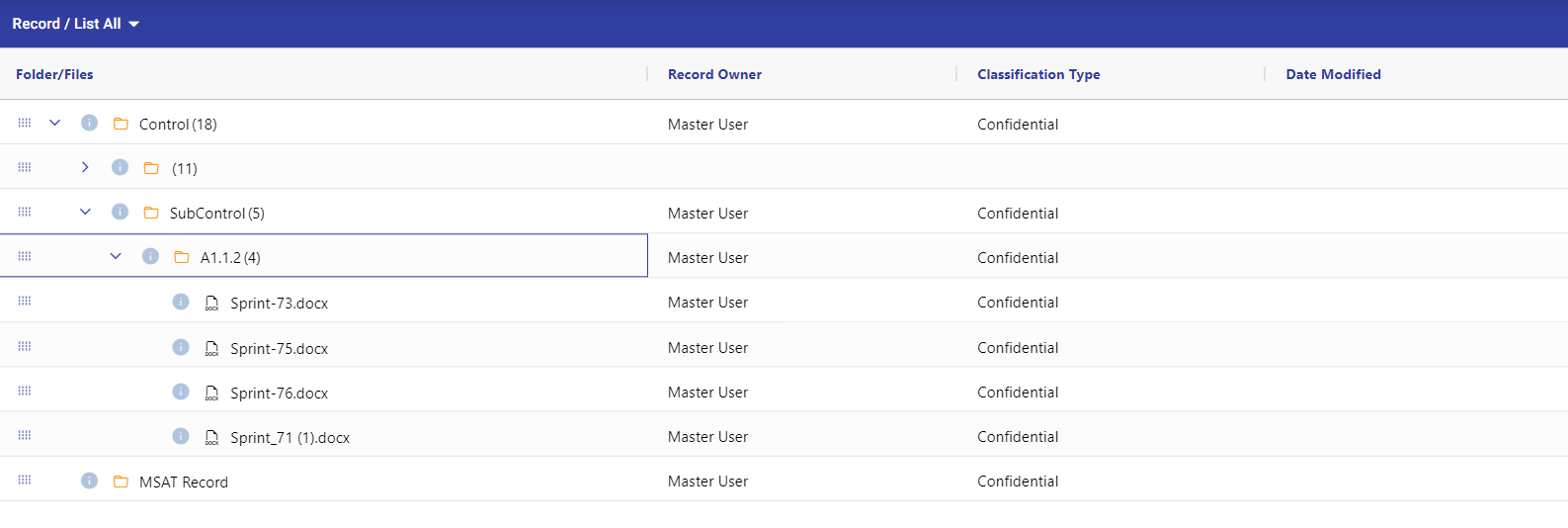Expand the unnamed (11) folder
The image size is (1568, 528).
(x=85, y=168)
